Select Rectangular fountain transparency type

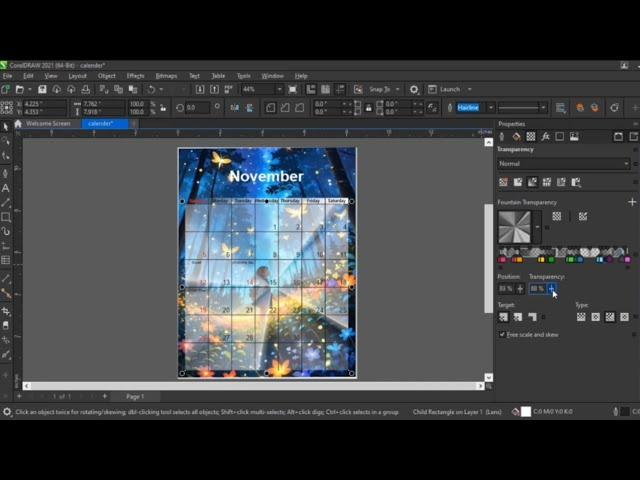coord(624,317)
